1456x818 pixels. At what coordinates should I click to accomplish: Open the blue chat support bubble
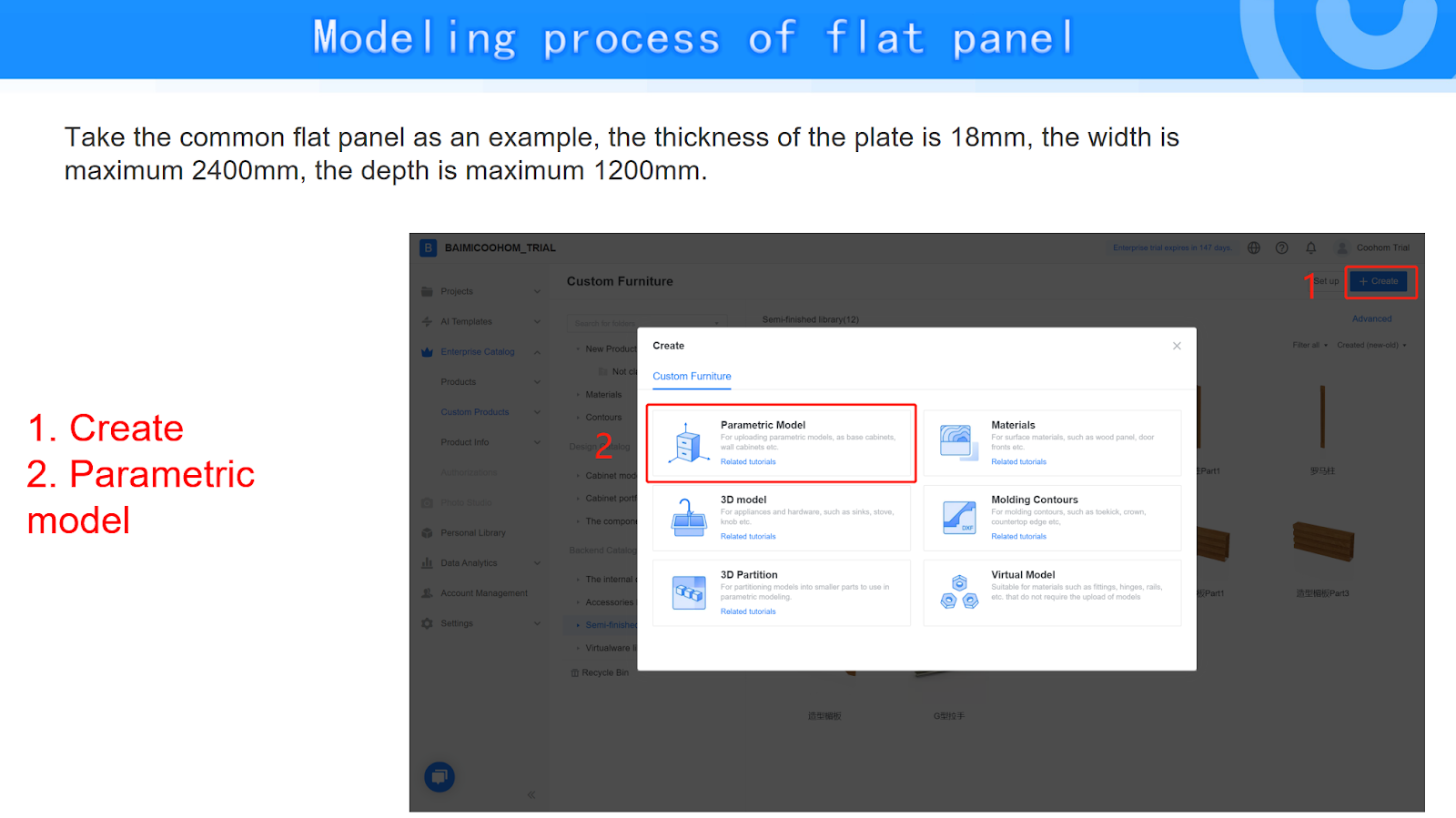(x=440, y=776)
